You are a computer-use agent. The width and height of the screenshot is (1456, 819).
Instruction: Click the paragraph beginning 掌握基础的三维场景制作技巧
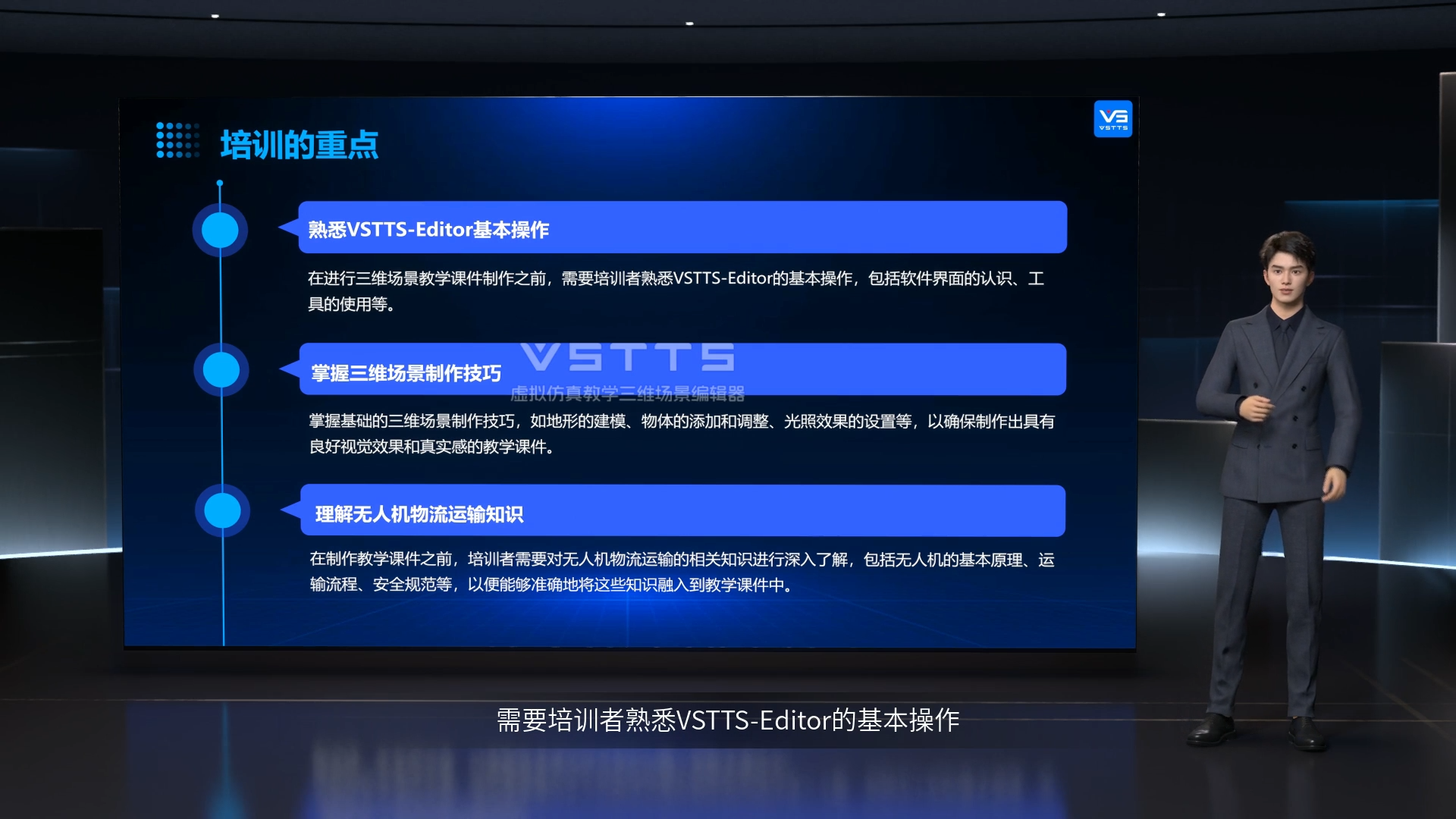coord(681,434)
